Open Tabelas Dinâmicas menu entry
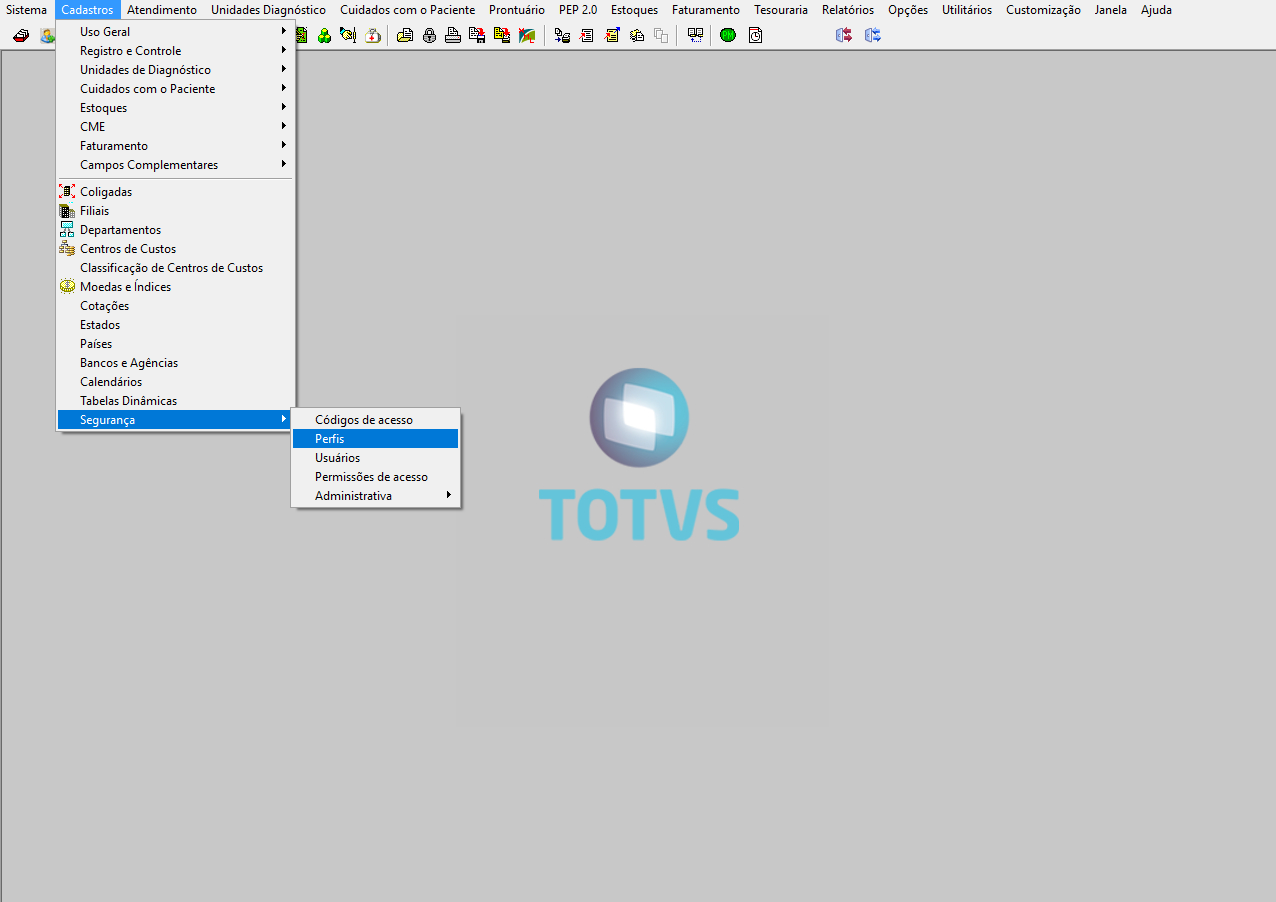1276x902 pixels. (175, 401)
